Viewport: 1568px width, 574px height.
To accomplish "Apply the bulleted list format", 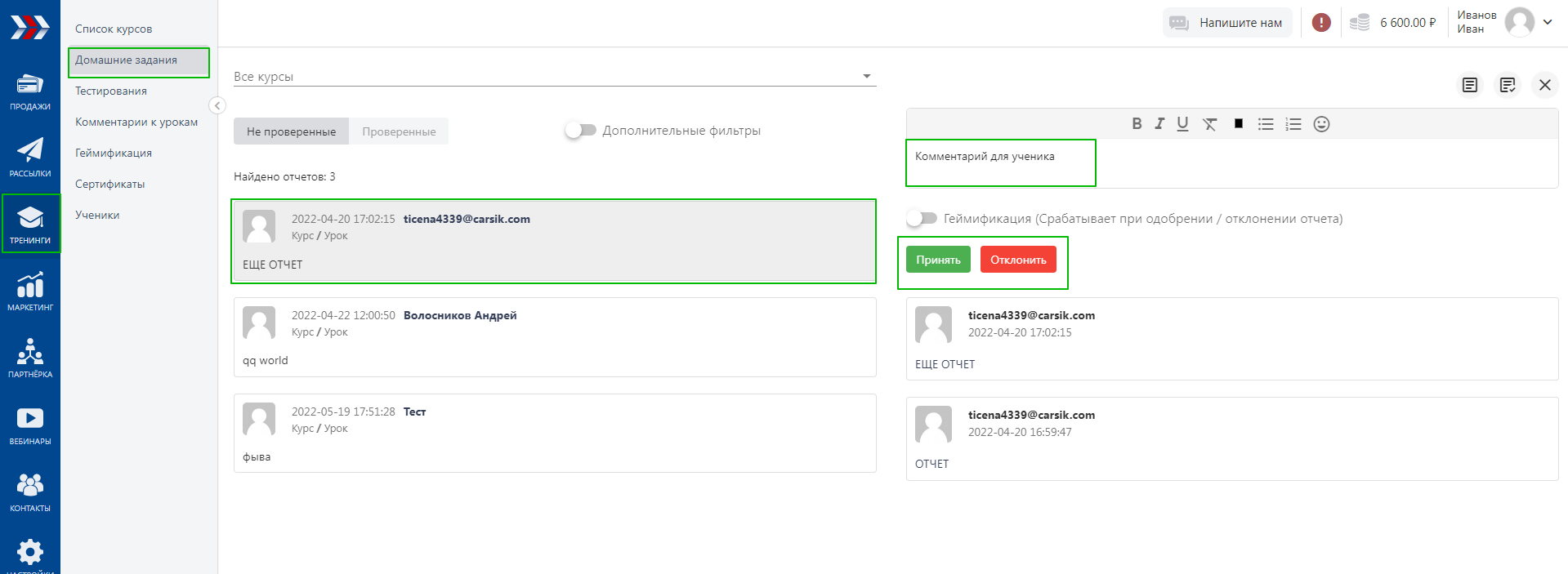I will (1266, 124).
